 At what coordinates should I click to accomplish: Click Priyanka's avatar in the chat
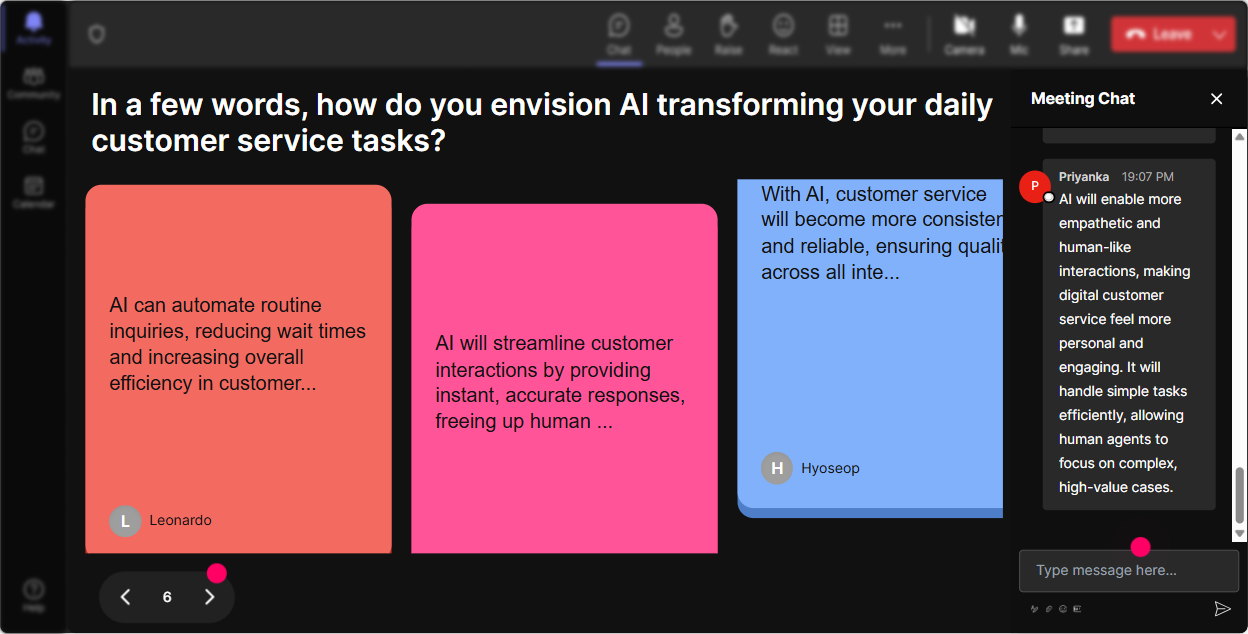click(x=1035, y=187)
